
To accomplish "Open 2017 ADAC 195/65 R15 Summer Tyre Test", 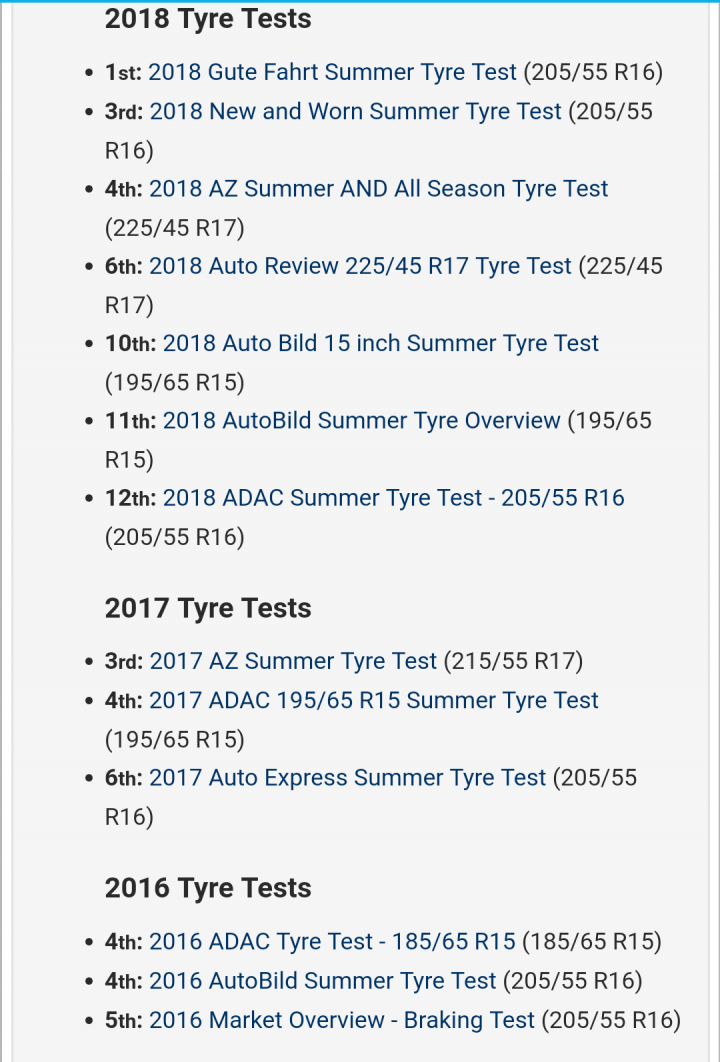I will (x=374, y=700).
